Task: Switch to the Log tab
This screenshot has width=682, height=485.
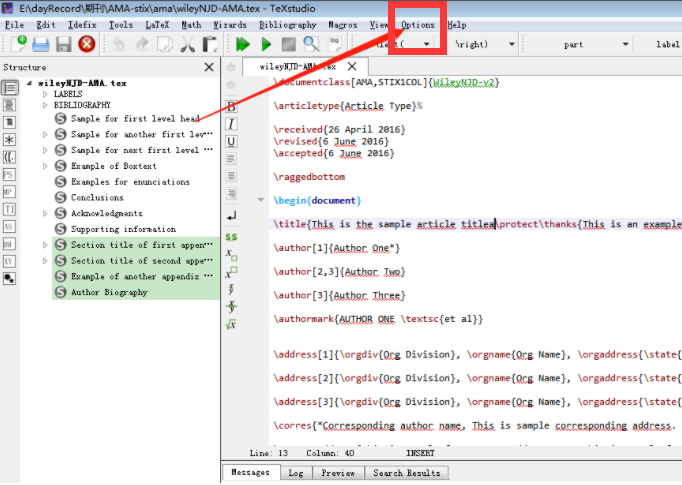Action: click(x=296, y=473)
